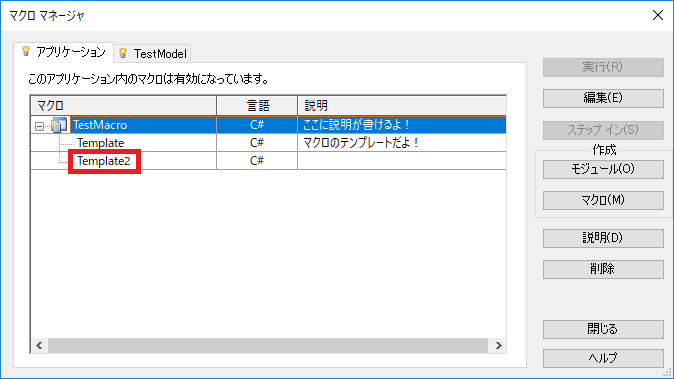Create a new module with モジュール(O)

[603, 169]
